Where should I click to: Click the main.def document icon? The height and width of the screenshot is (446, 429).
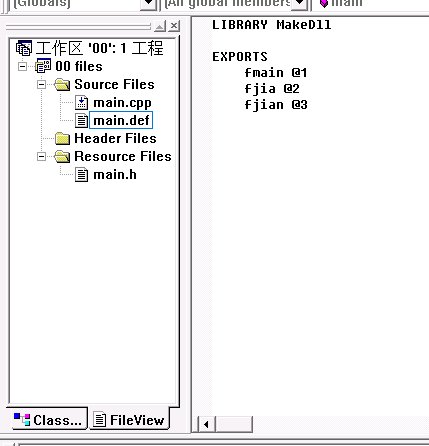[81, 120]
